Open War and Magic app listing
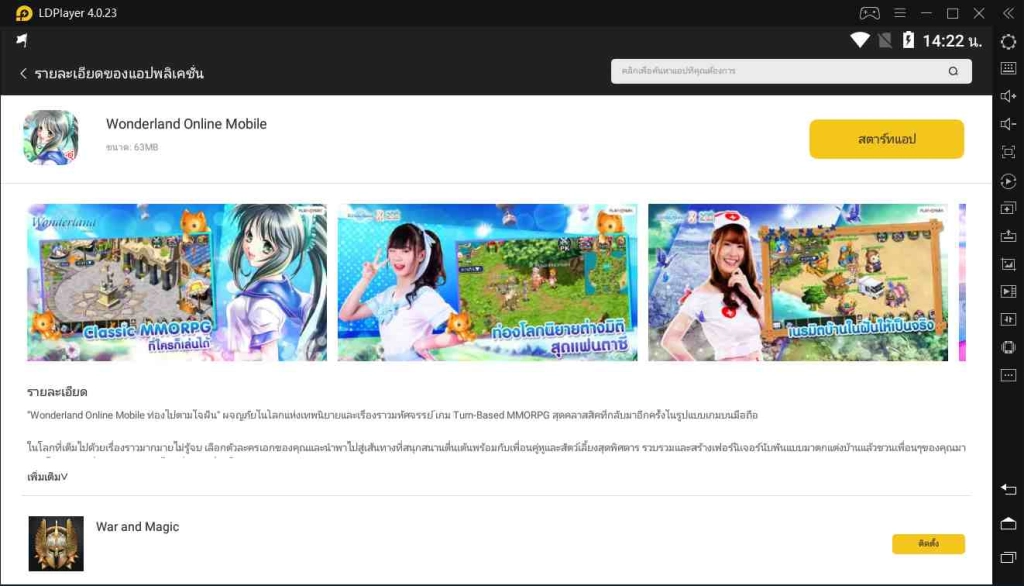Screen dimensions: 1024x586 137,527
